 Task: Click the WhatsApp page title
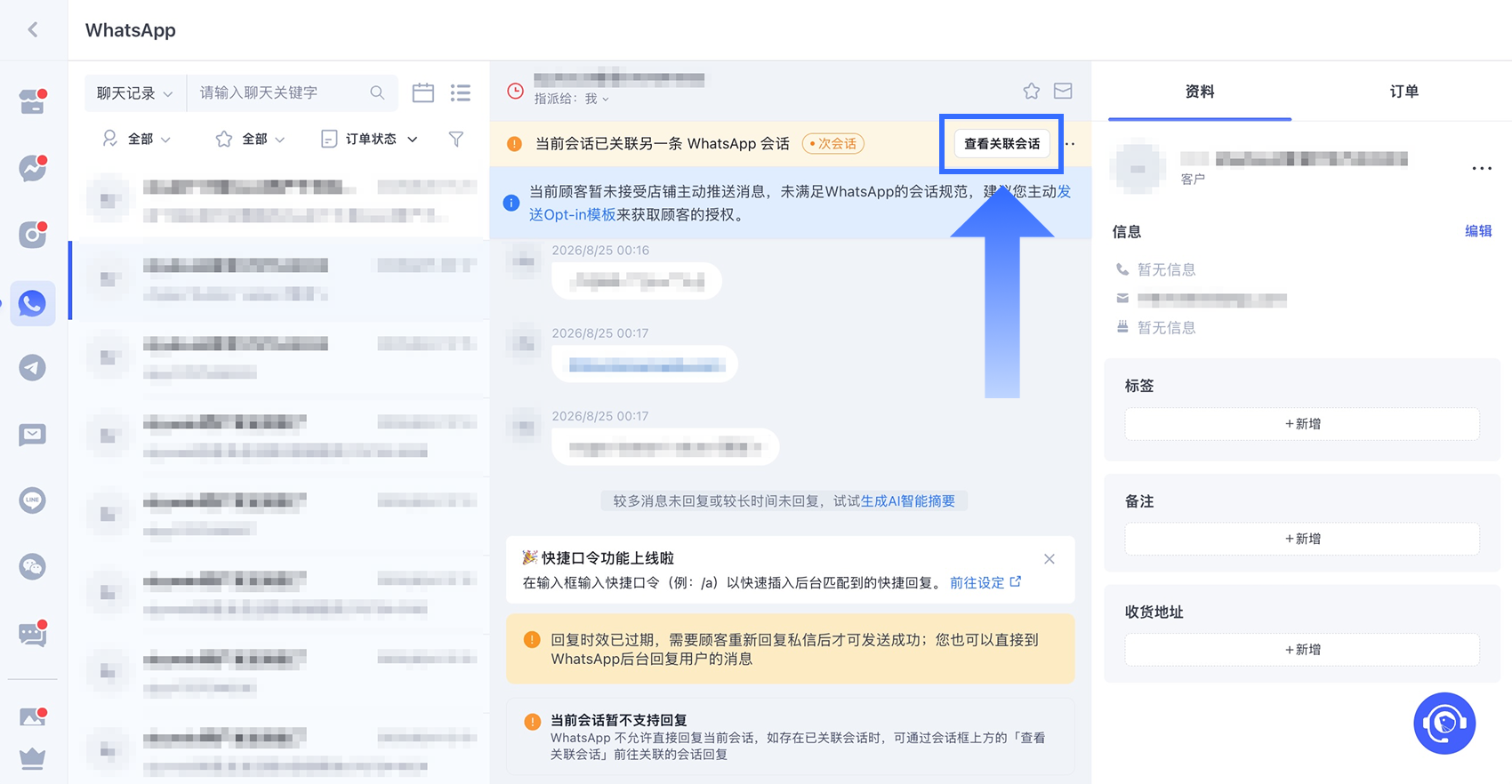[x=131, y=30]
